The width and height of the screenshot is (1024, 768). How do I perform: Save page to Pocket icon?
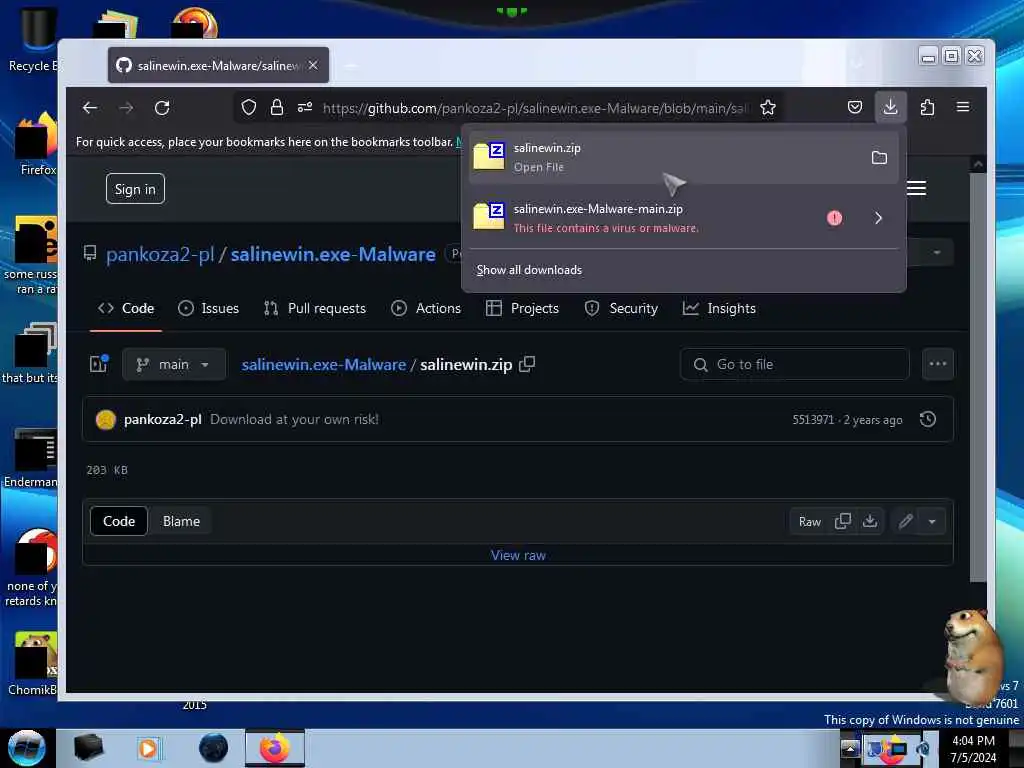click(855, 107)
